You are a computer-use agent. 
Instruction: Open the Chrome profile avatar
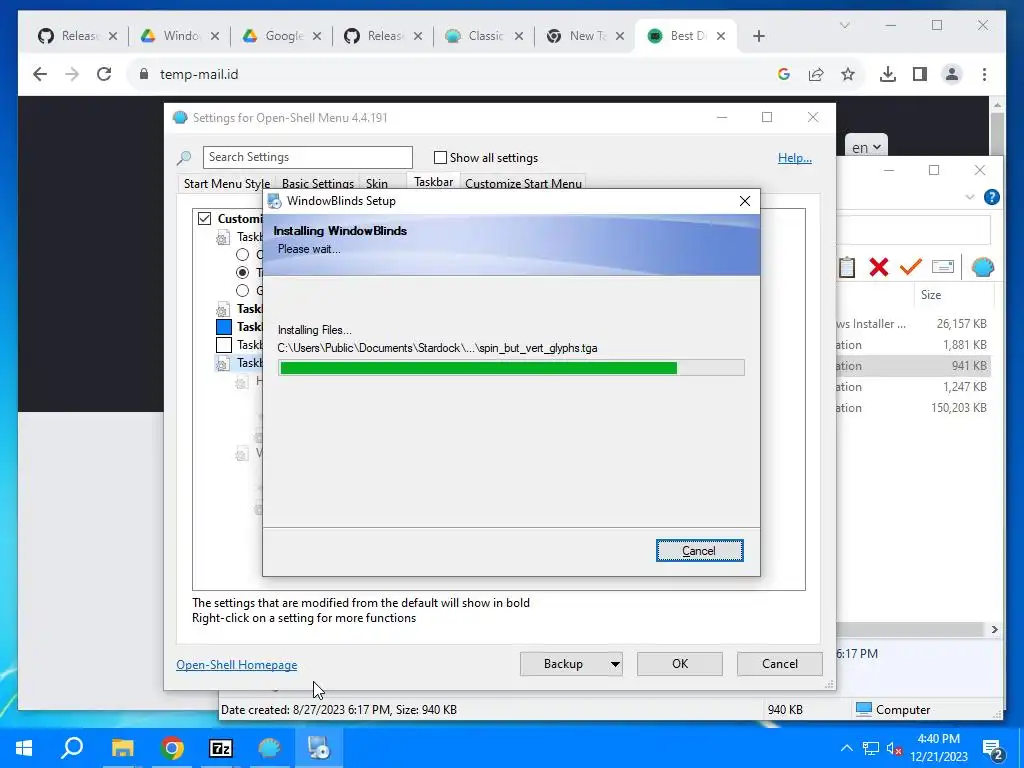952,74
